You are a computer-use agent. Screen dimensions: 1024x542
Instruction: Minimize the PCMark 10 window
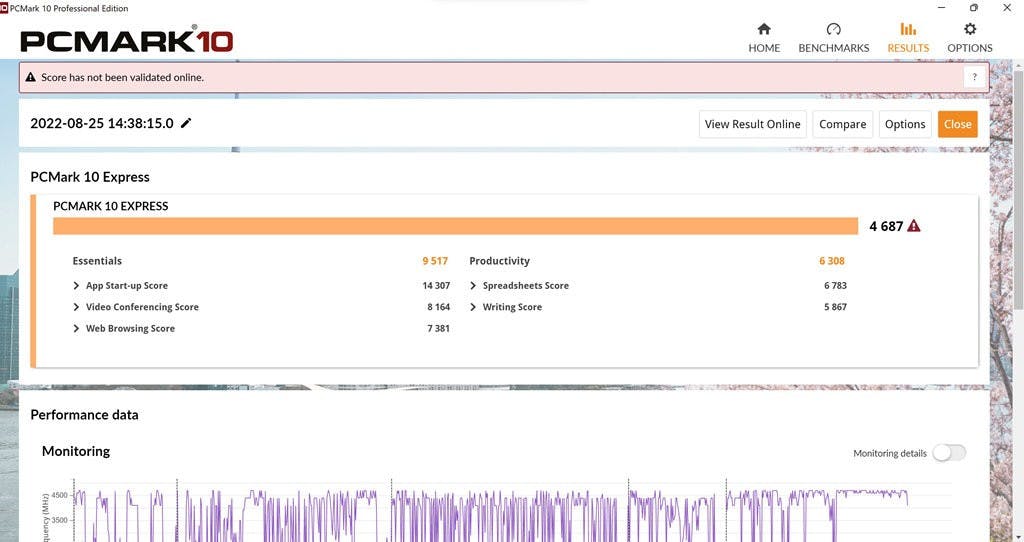point(941,8)
